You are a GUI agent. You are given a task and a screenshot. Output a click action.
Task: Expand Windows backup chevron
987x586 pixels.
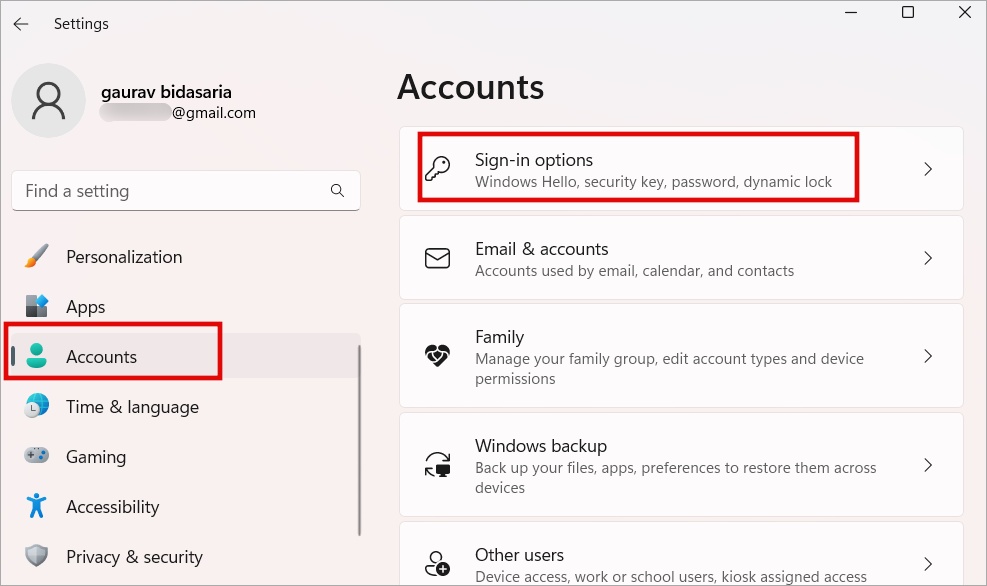point(928,465)
